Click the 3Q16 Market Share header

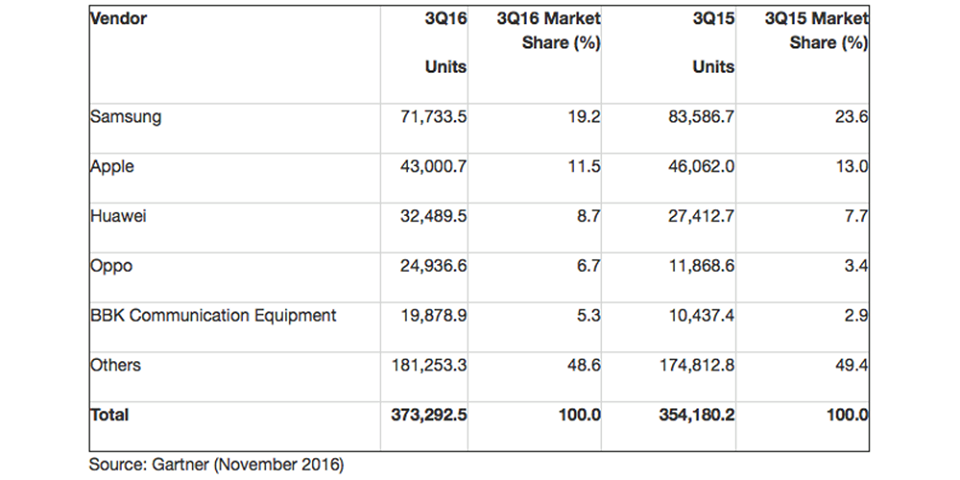tap(548, 31)
